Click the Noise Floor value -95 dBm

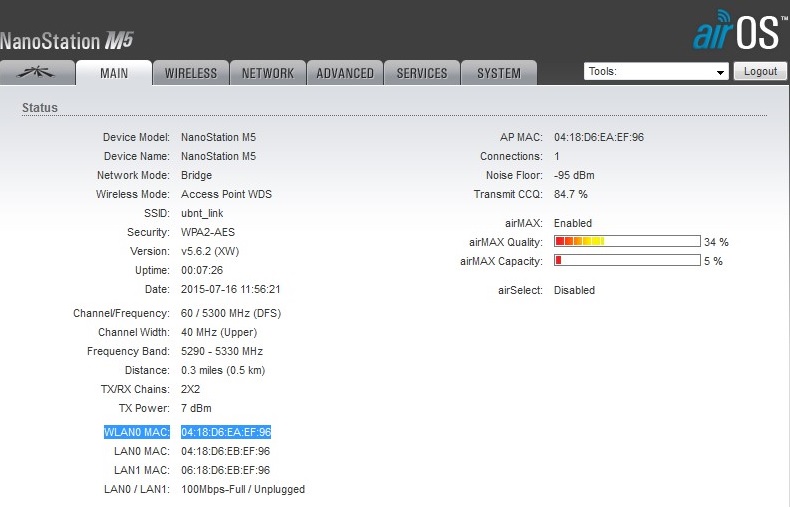(x=574, y=175)
